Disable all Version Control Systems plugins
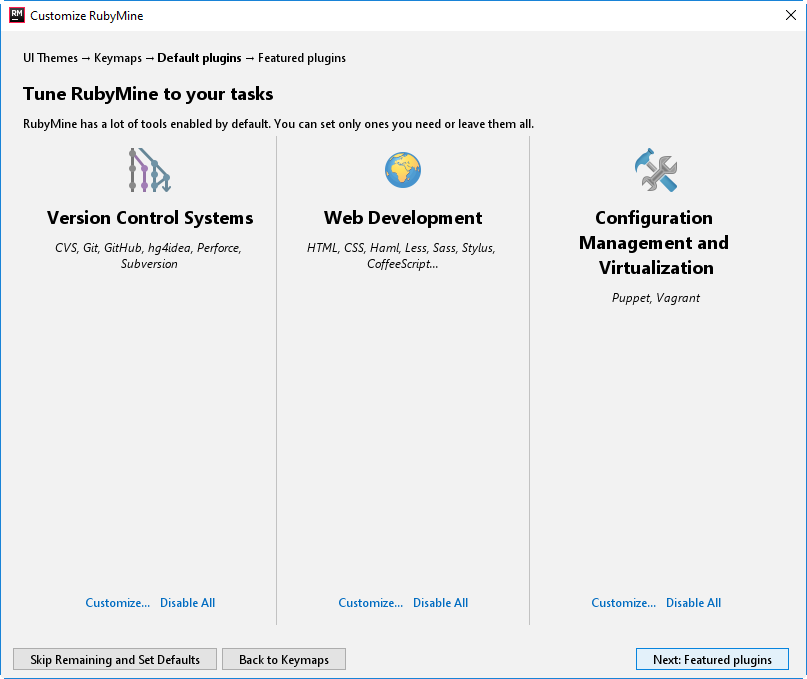The height and width of the screenshot is (679, 807). pyautogui.click(x=187, y=603)
